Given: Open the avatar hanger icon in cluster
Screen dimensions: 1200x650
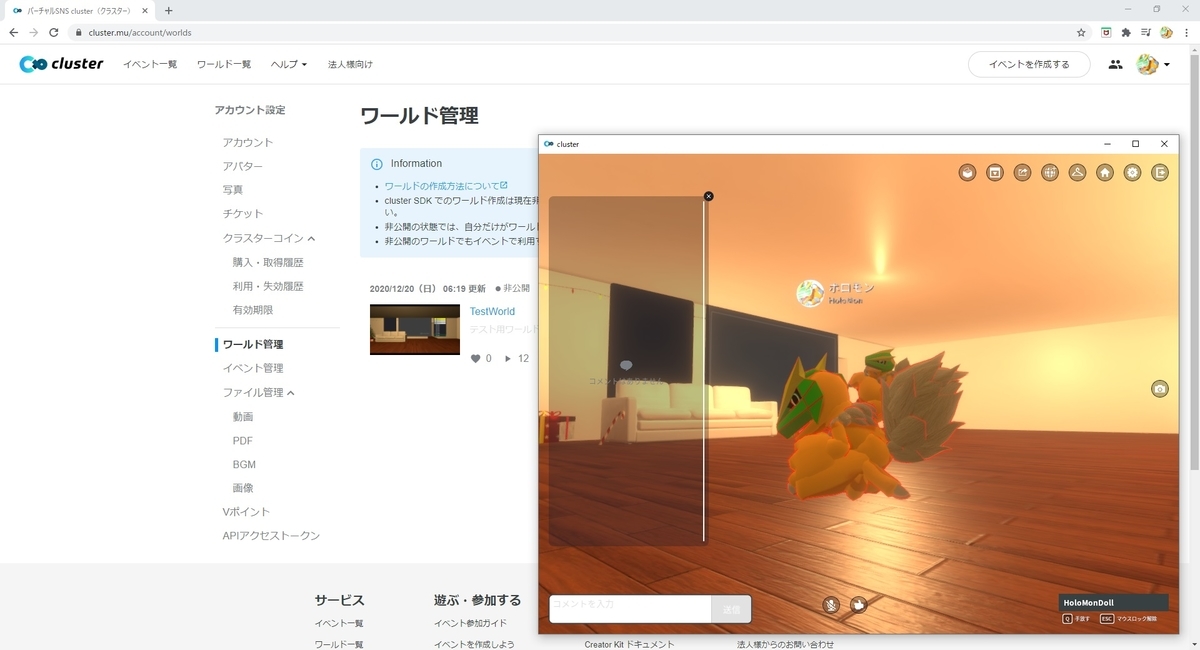Looking at the screenshot, I should click(x=1078, y=172).
